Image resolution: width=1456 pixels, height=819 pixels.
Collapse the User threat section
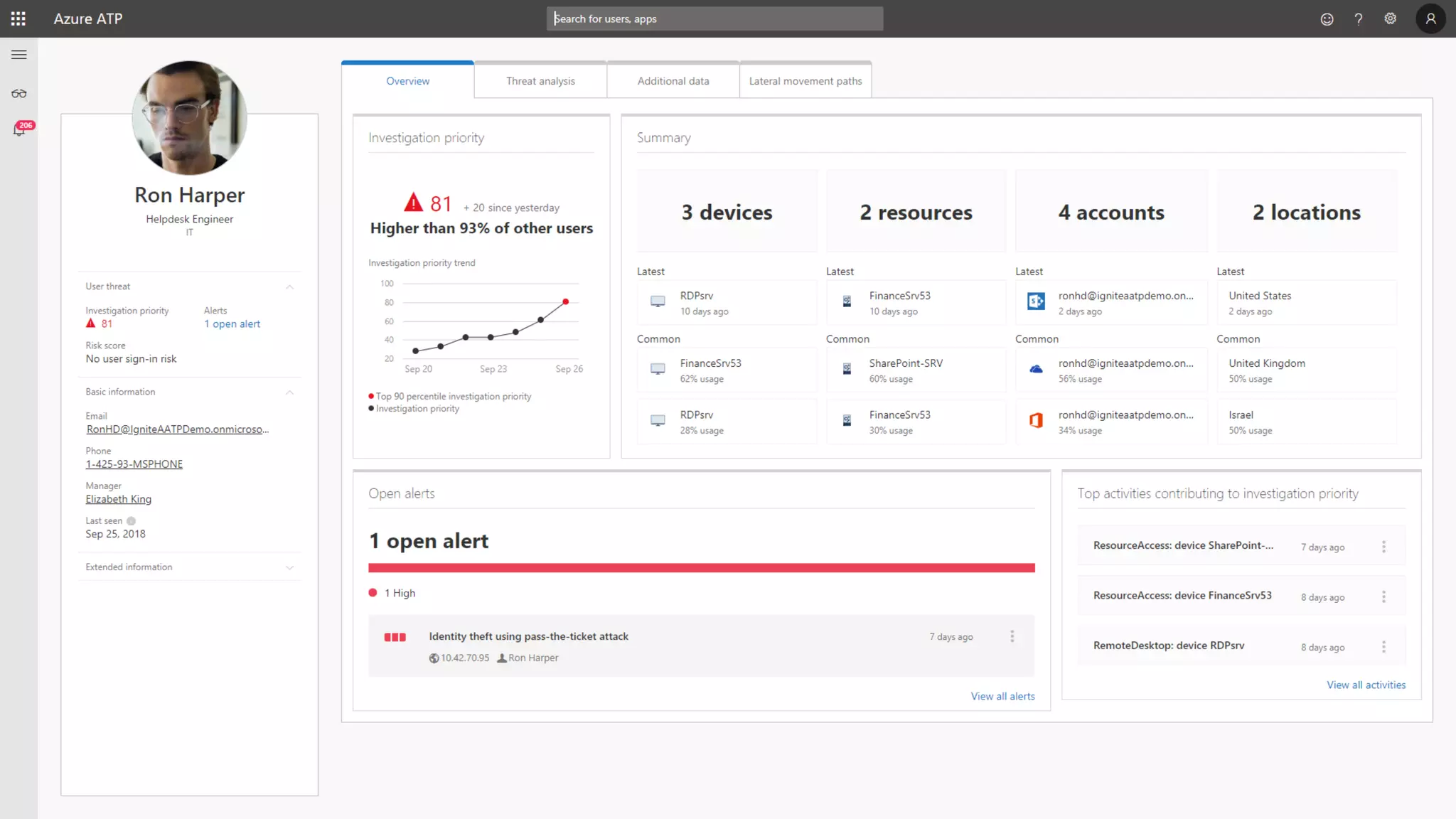pos(289,287)
